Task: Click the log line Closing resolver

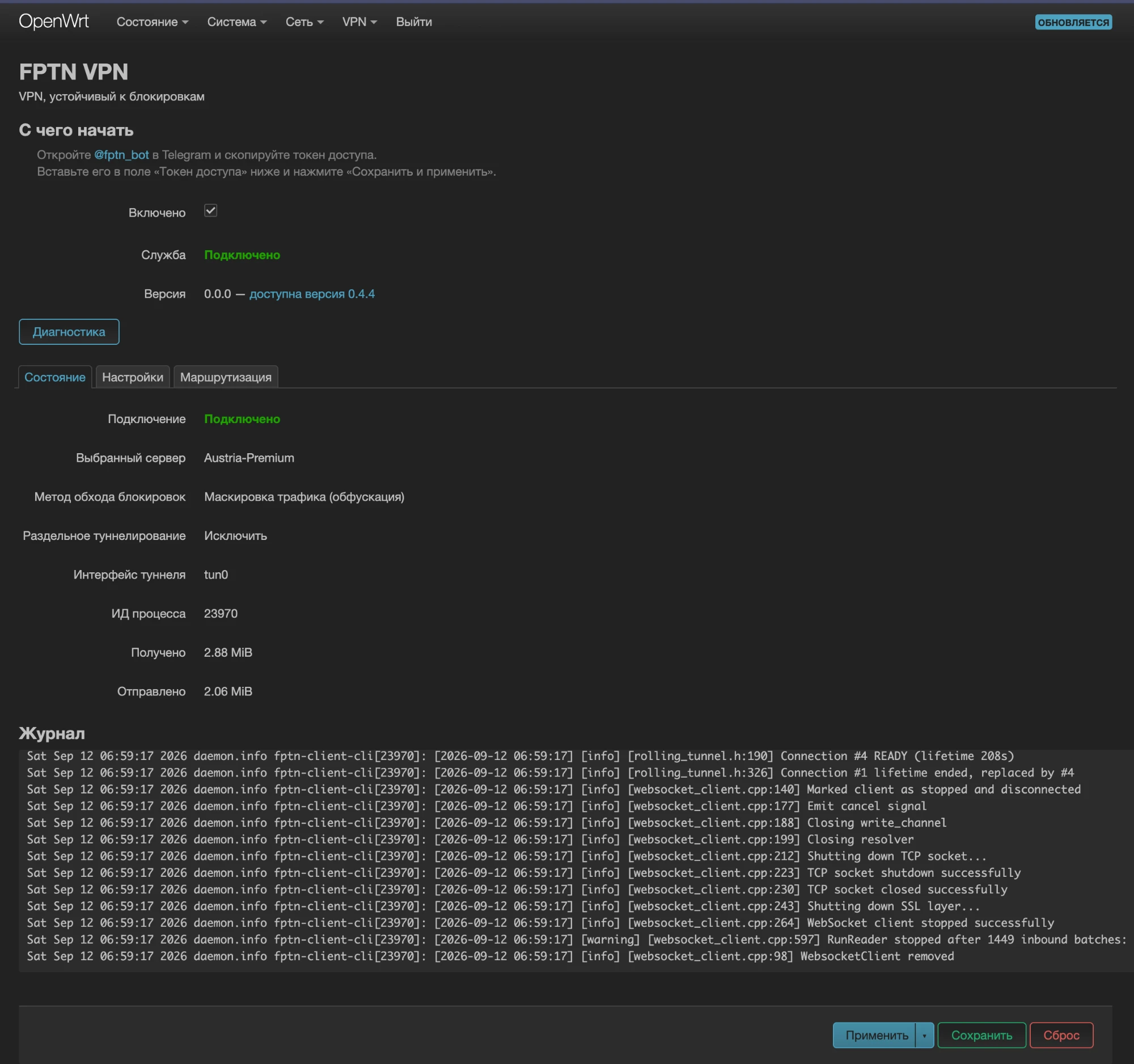Action: pyautogui.click(x=470, y=839)
